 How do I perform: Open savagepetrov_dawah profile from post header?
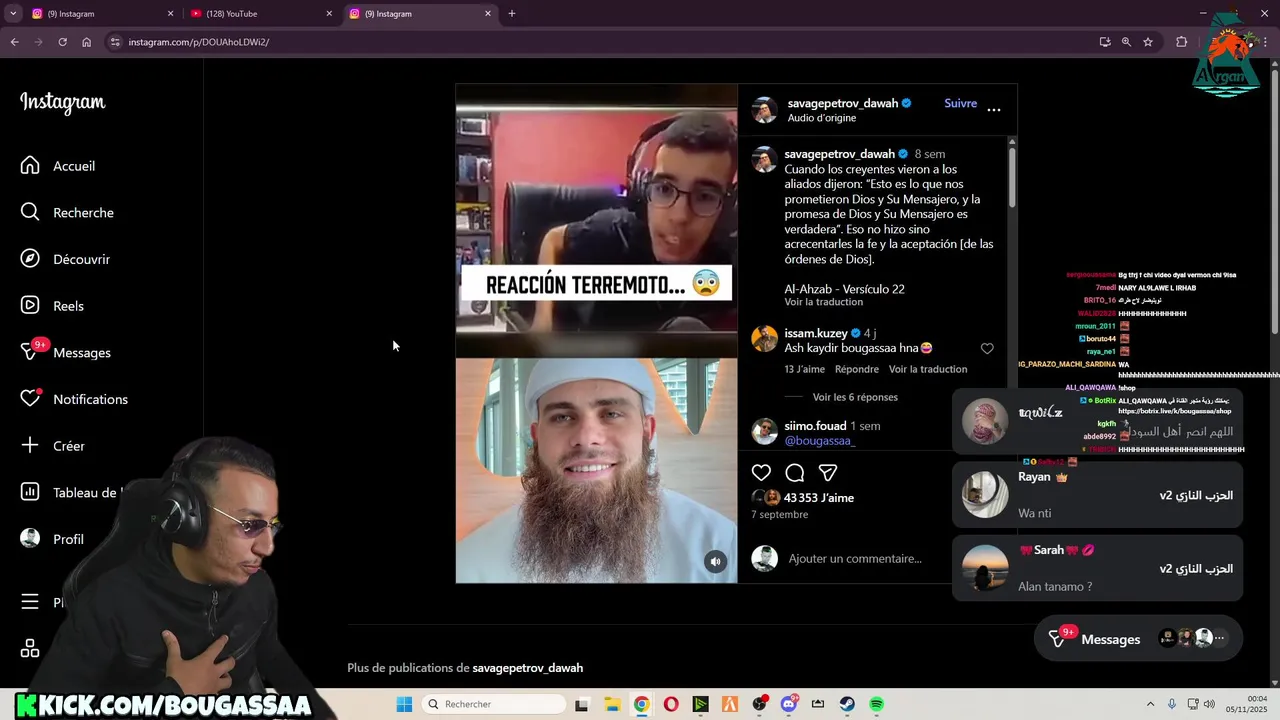(x=843, y=103)
